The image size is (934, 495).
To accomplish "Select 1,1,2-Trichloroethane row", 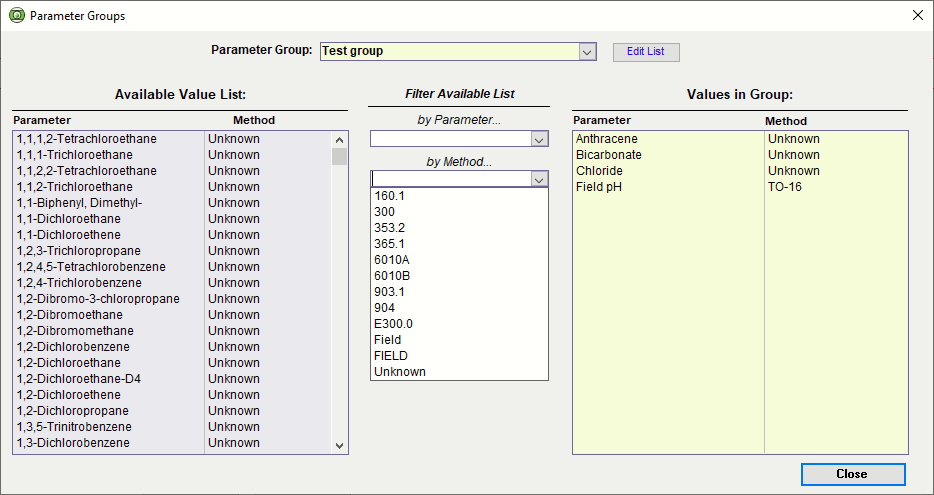I will (x=172, y=187).
